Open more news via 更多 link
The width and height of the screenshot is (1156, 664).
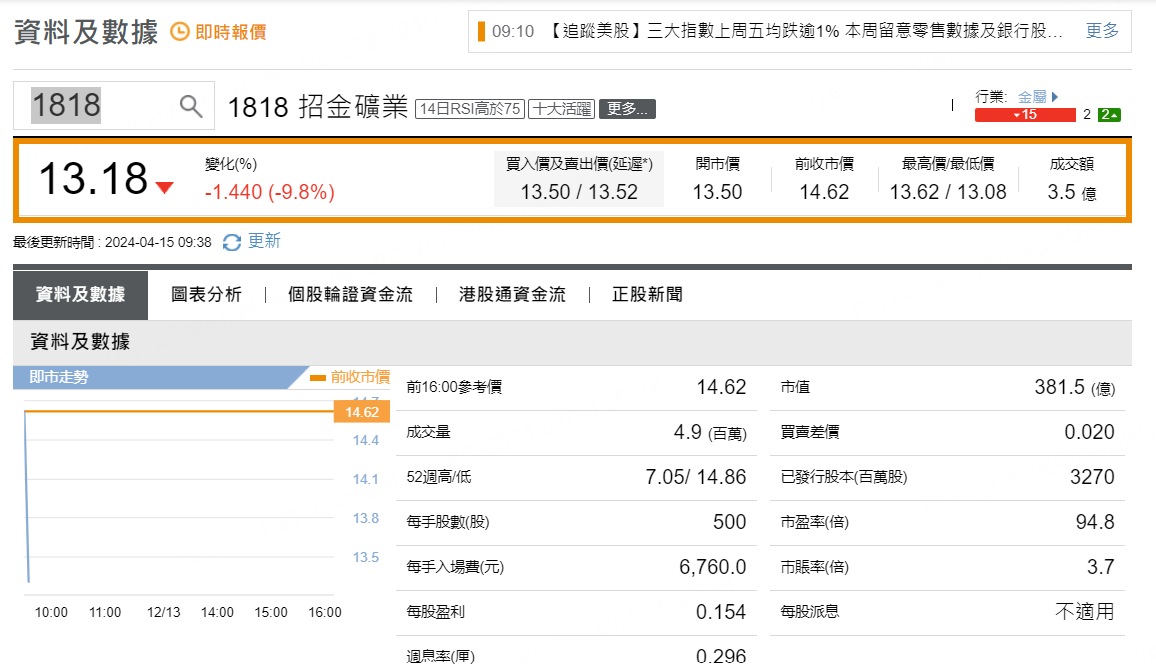point(1102,31)
